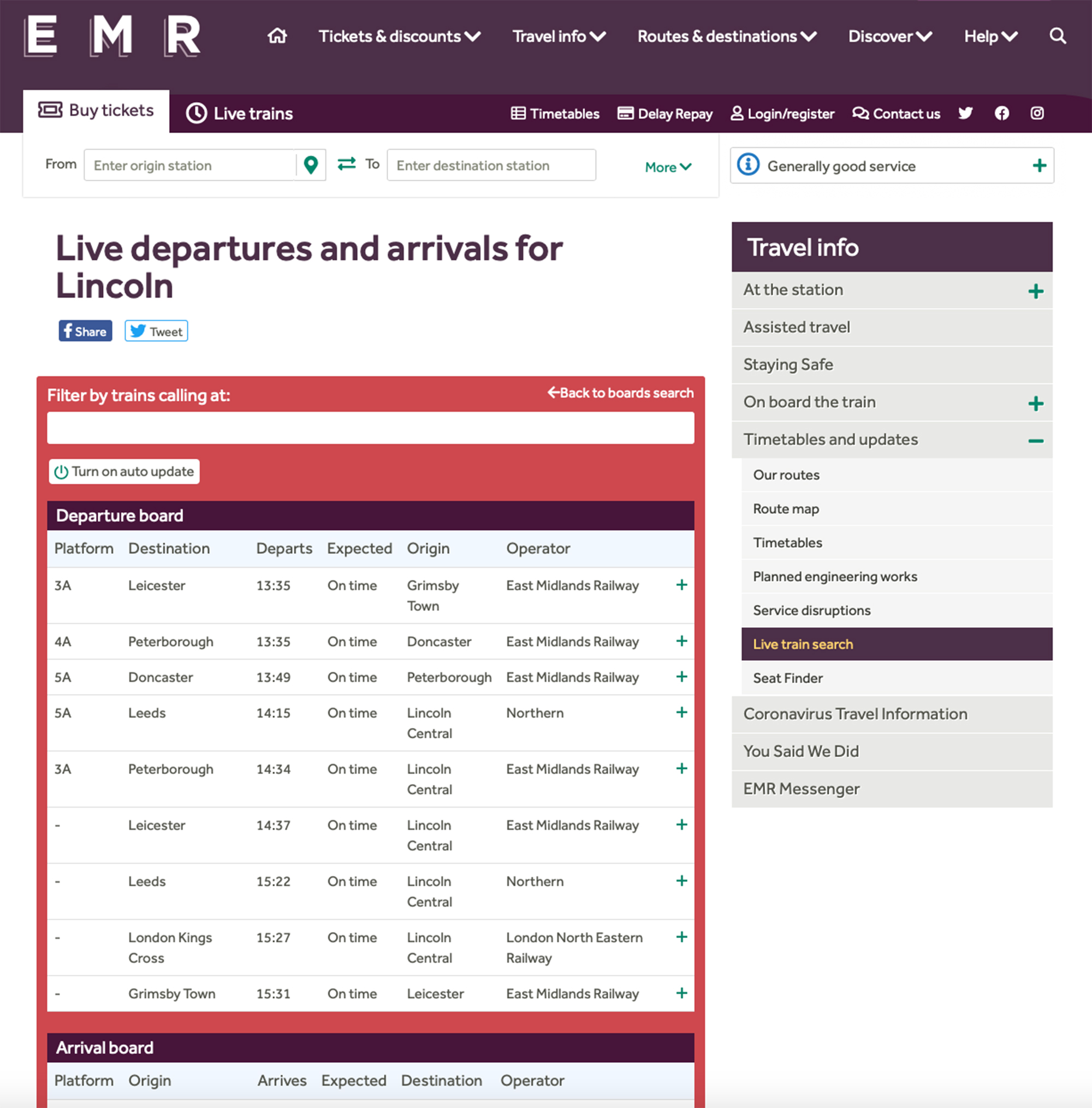The height and width of the screenshot is (1108, 1092).
Task: Open the search magnifier icon
Action: [x=1058, y=36]
